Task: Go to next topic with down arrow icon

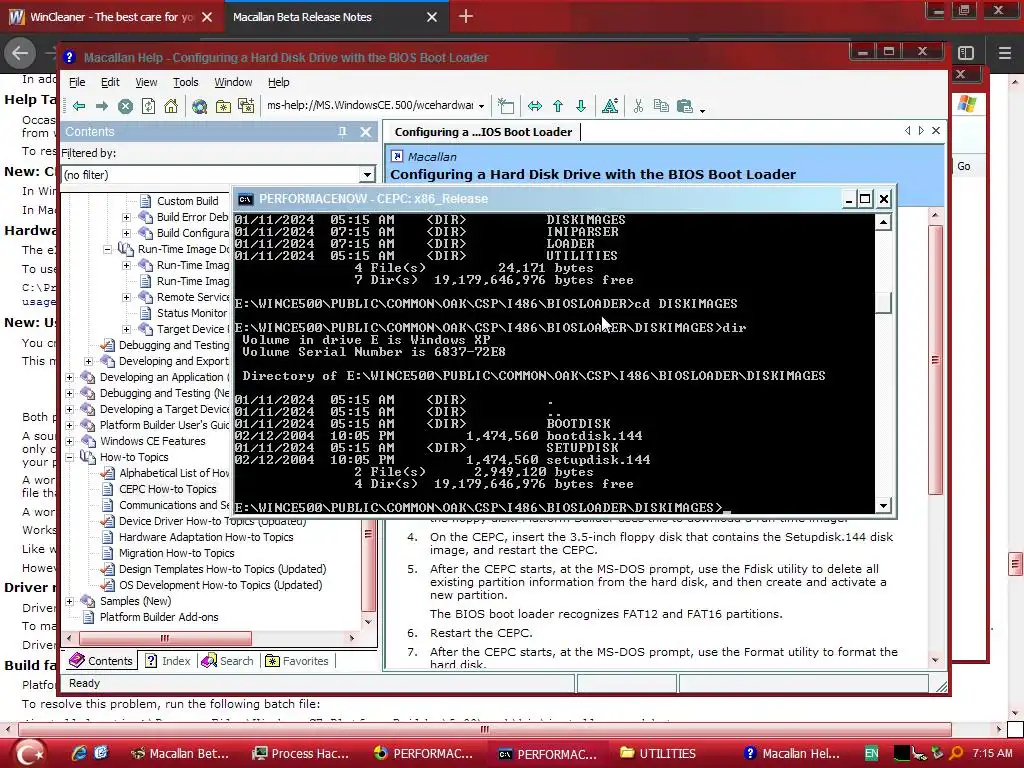Action: [581, 106]
